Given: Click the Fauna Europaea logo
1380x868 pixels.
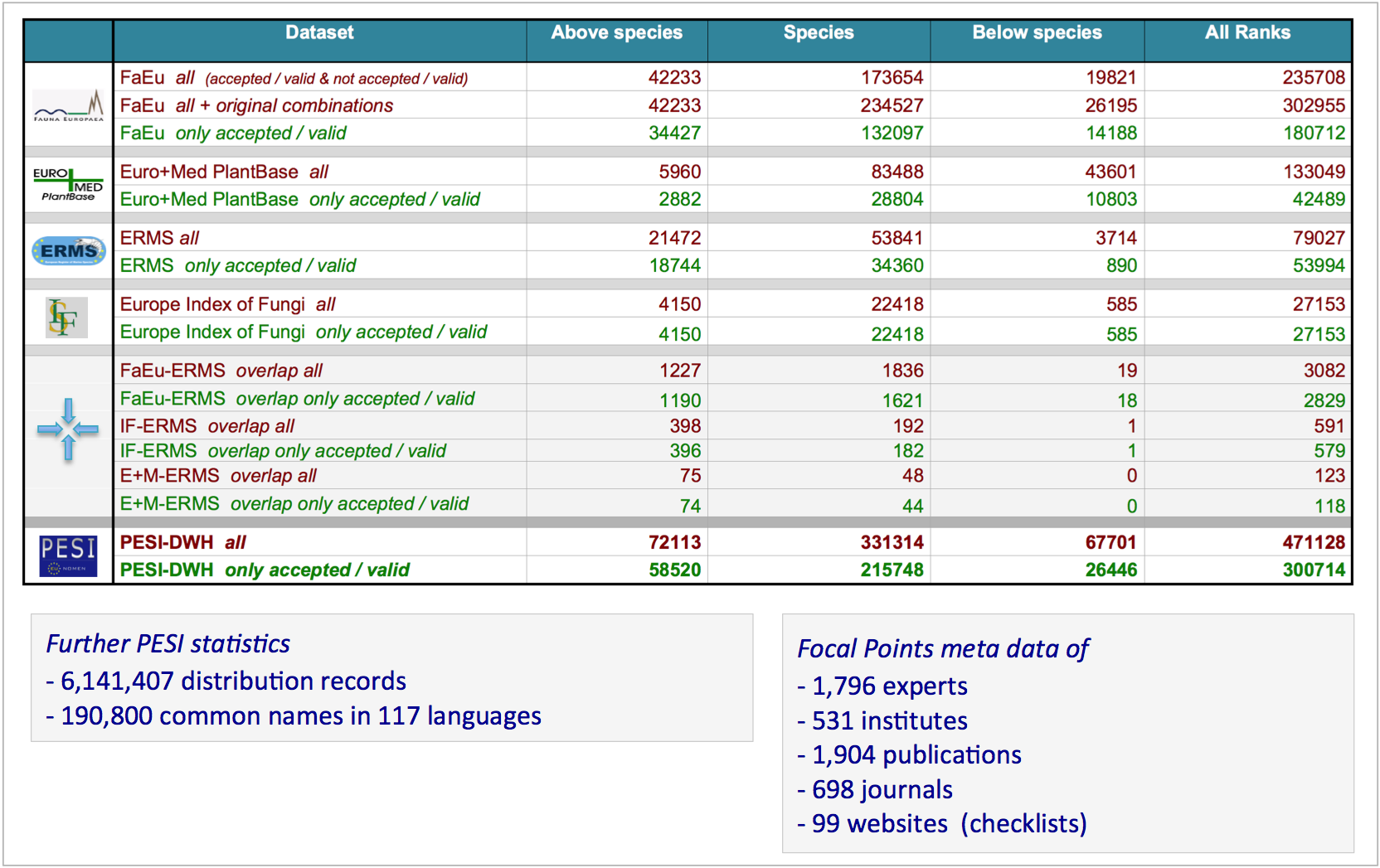Looking at the screenshot, I should [x=68, y=106].
